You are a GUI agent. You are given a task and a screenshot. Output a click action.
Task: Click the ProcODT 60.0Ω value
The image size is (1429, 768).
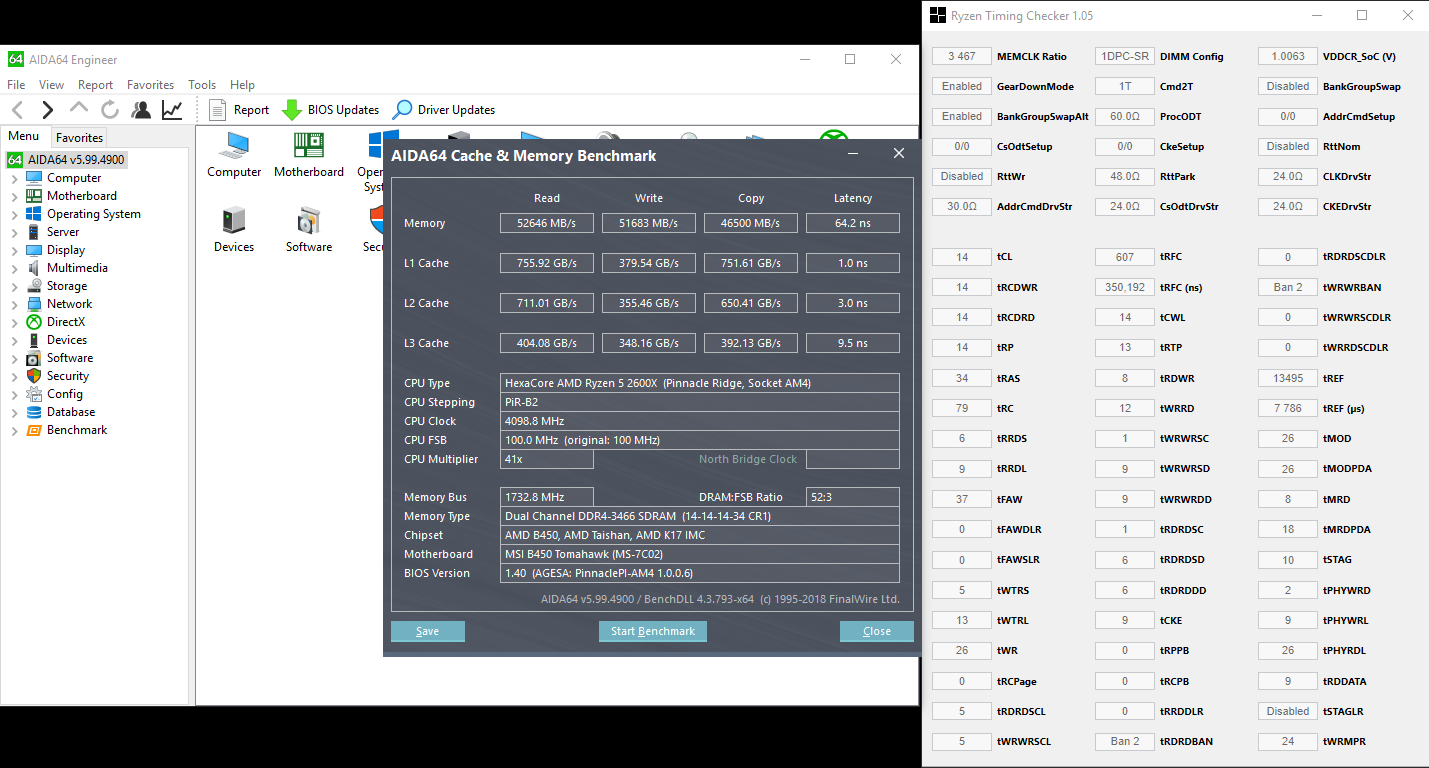tap(1125, 116)
